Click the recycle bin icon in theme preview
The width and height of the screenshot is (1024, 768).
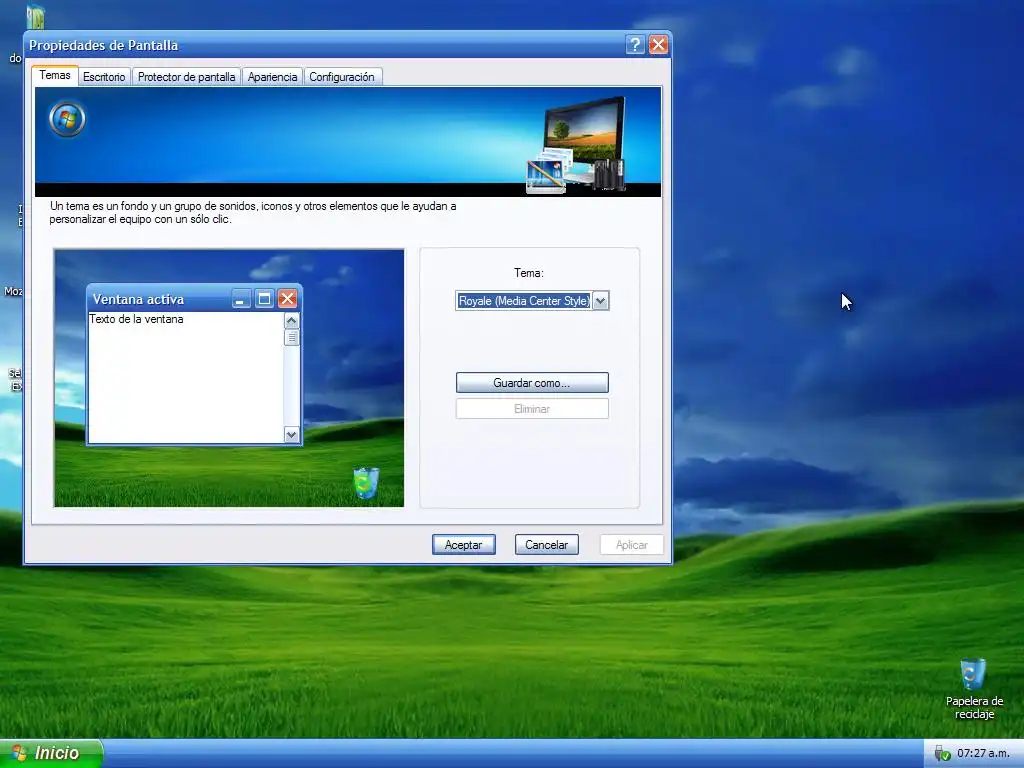click(366, 483)
